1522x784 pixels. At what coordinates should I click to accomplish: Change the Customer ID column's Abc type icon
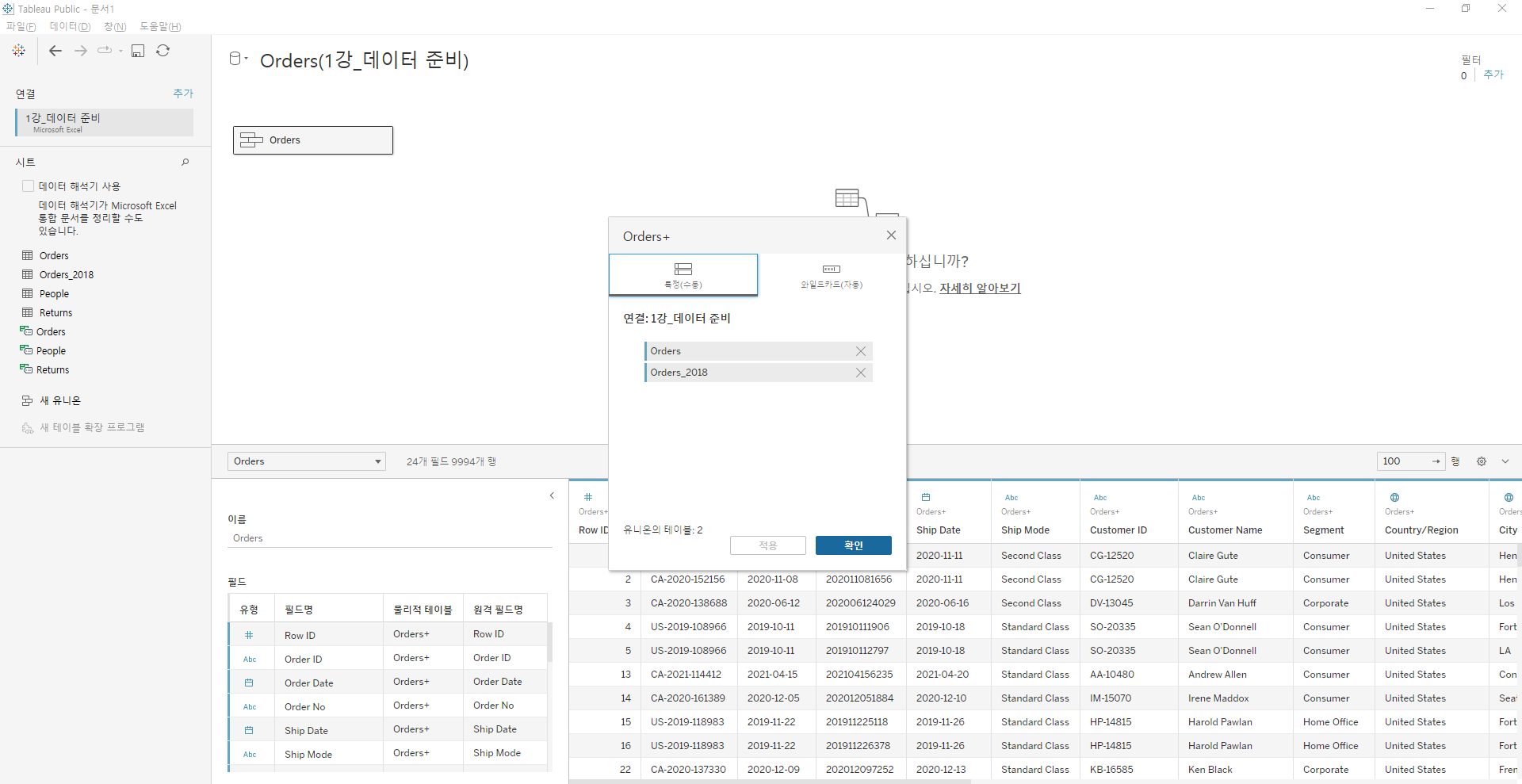click(1100, 498)
